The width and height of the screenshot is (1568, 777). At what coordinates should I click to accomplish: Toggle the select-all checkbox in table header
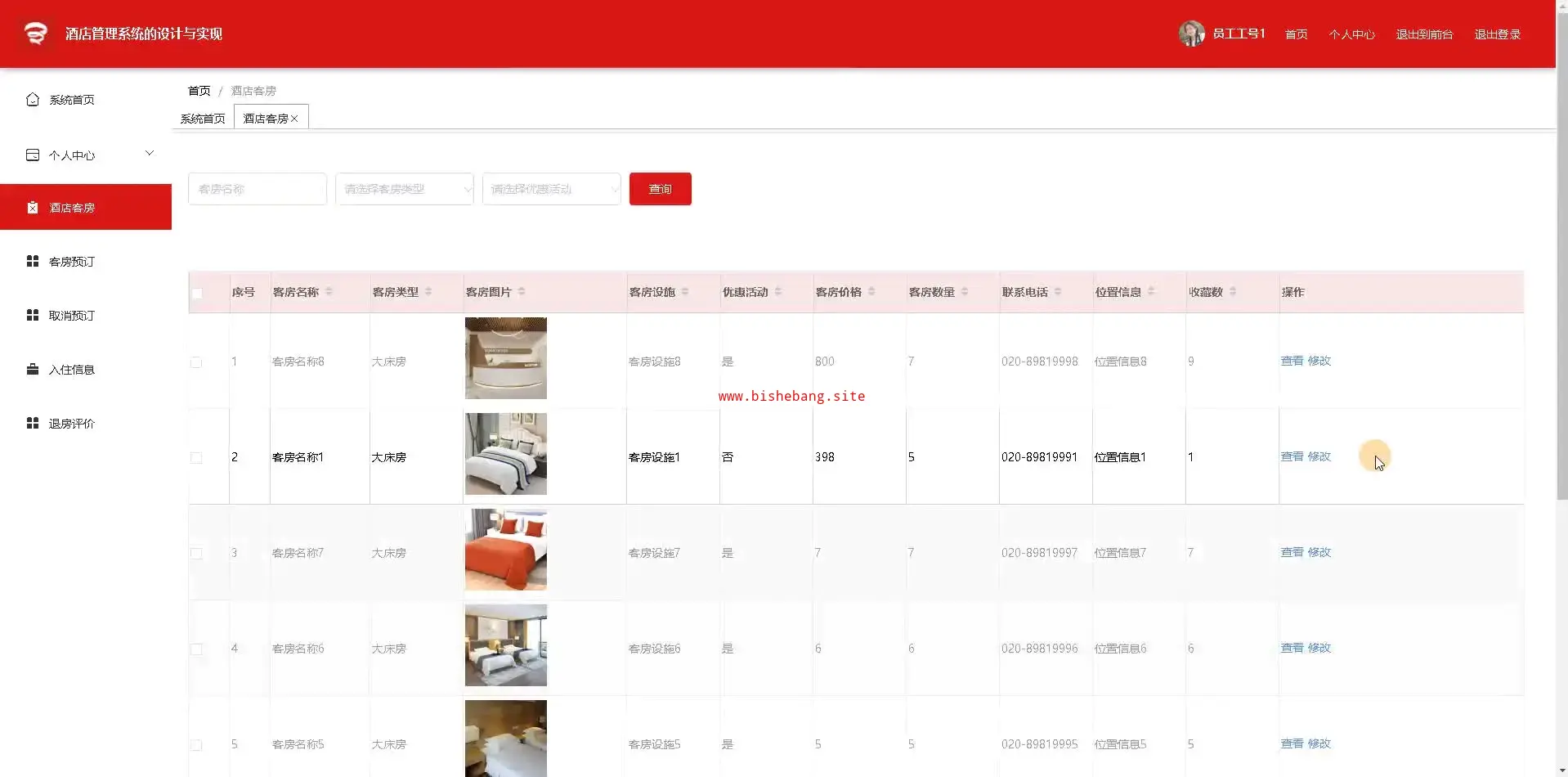pos(197,294)
